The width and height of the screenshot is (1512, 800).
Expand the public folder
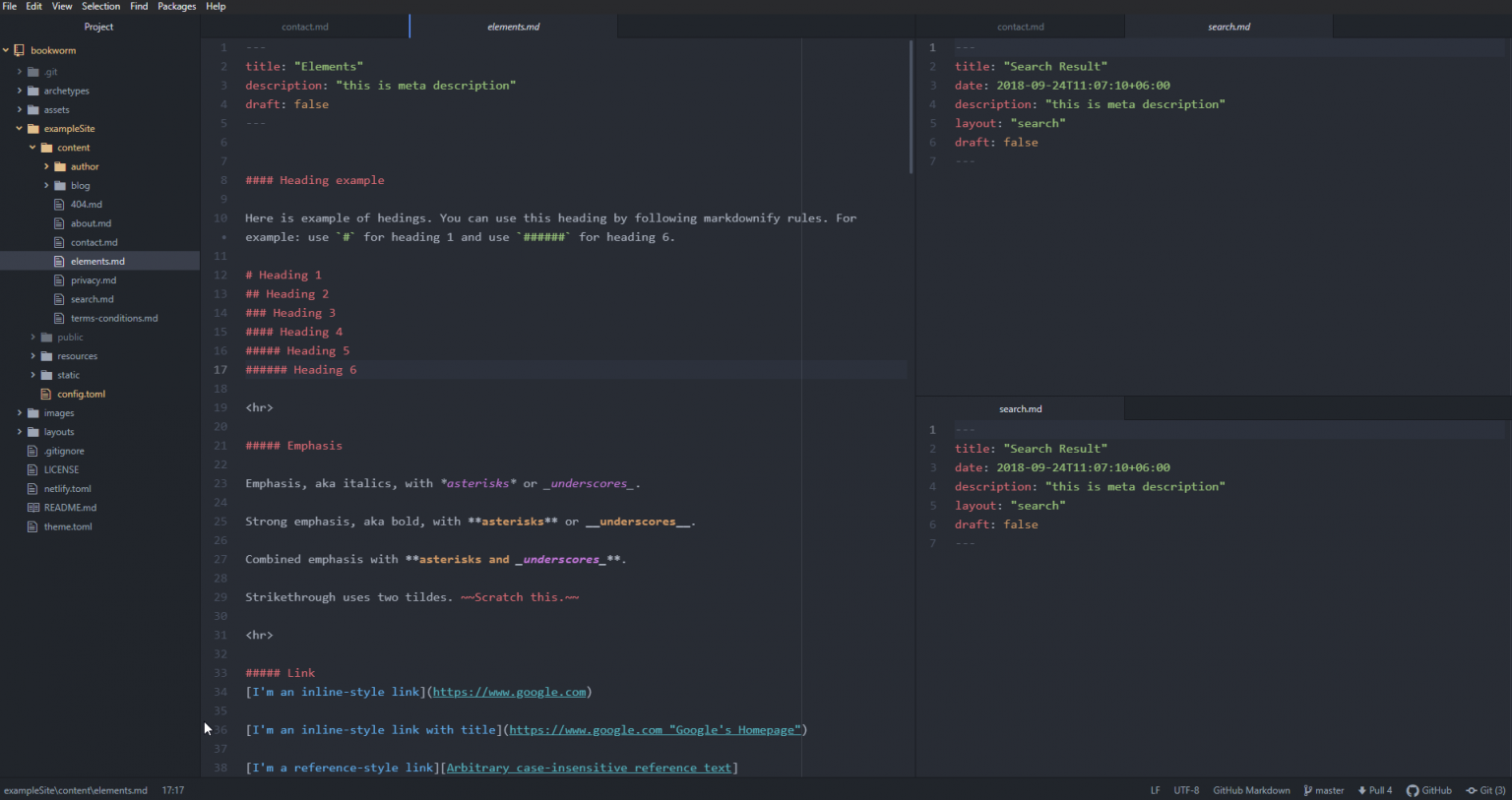pyautogui.click(x=32, y=337)
